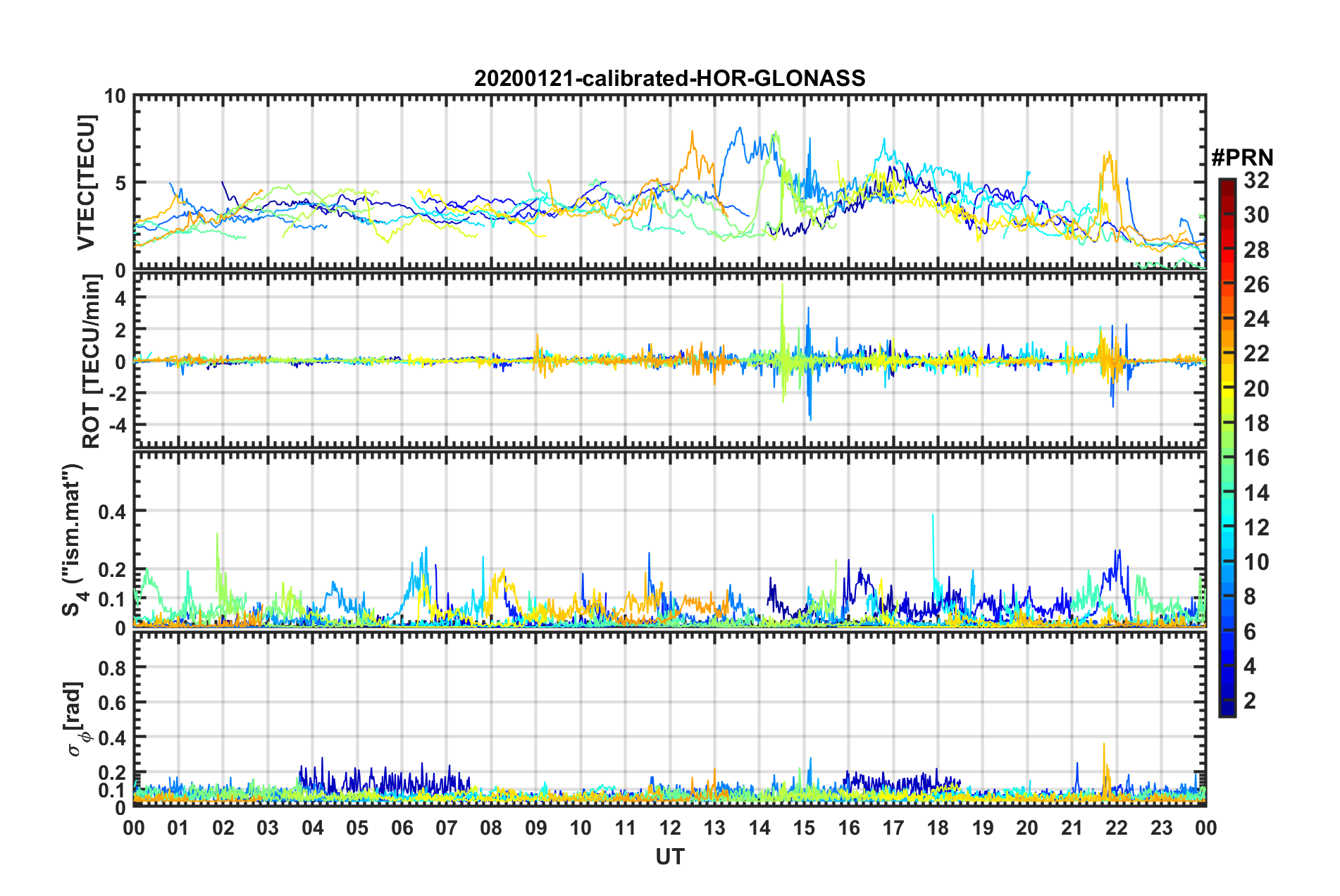
Task: Click the sigma phi axis tick label 0.8
Action: coord(112,667)
